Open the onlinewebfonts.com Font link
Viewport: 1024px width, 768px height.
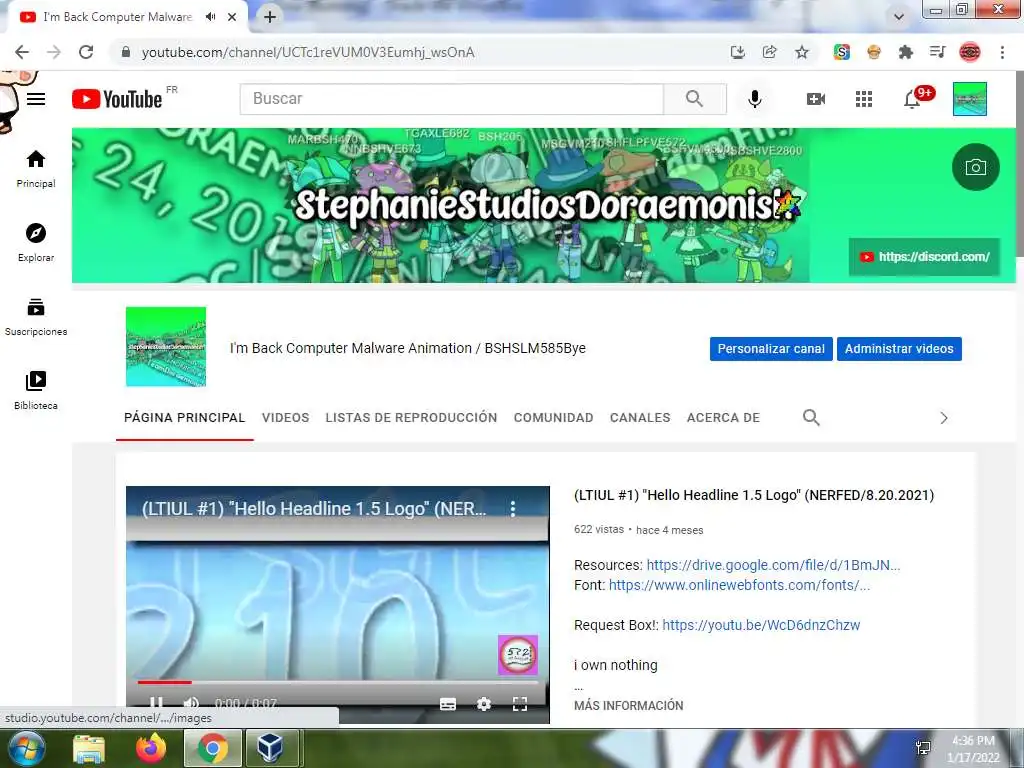click(739, 585)
